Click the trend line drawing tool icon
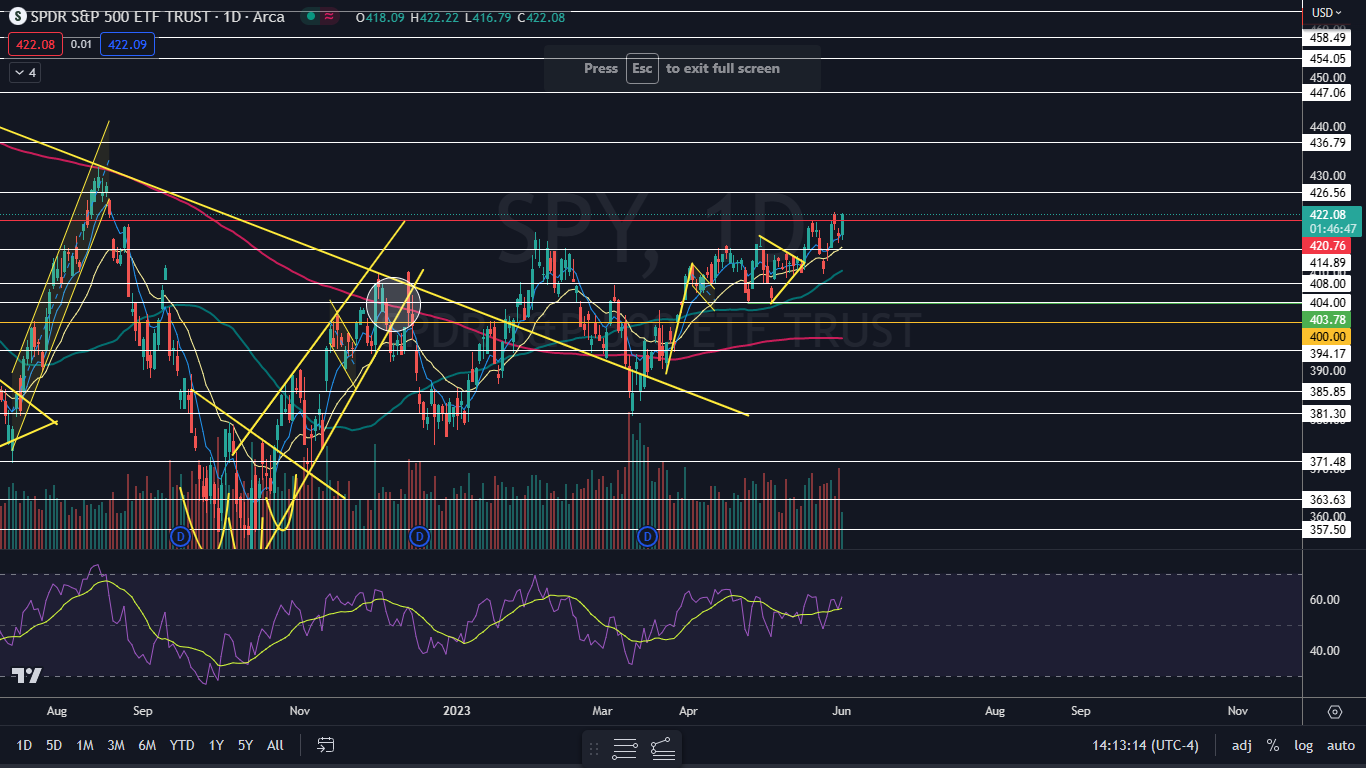 662,748
